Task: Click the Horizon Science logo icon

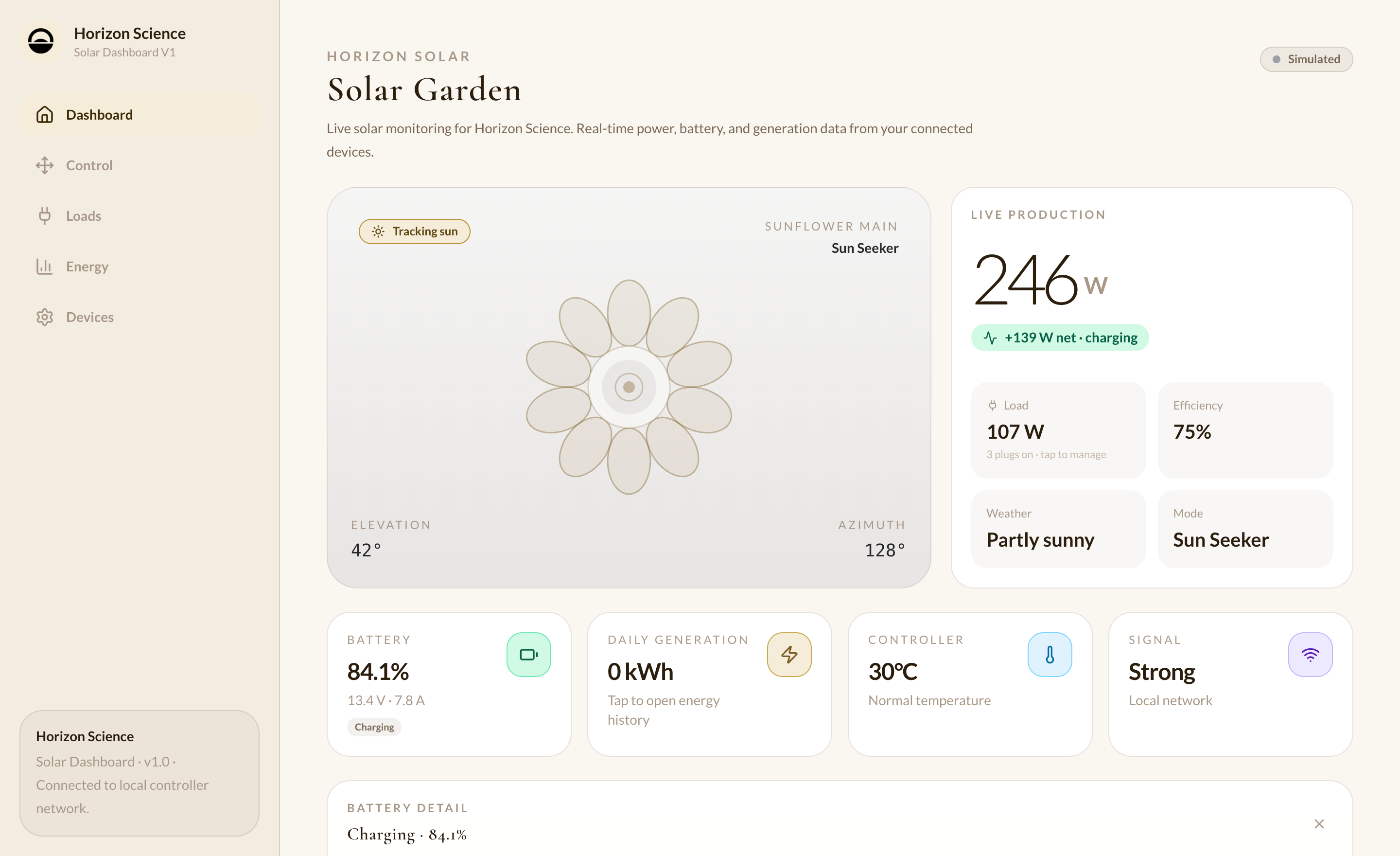Action: [x=41, y=41]
